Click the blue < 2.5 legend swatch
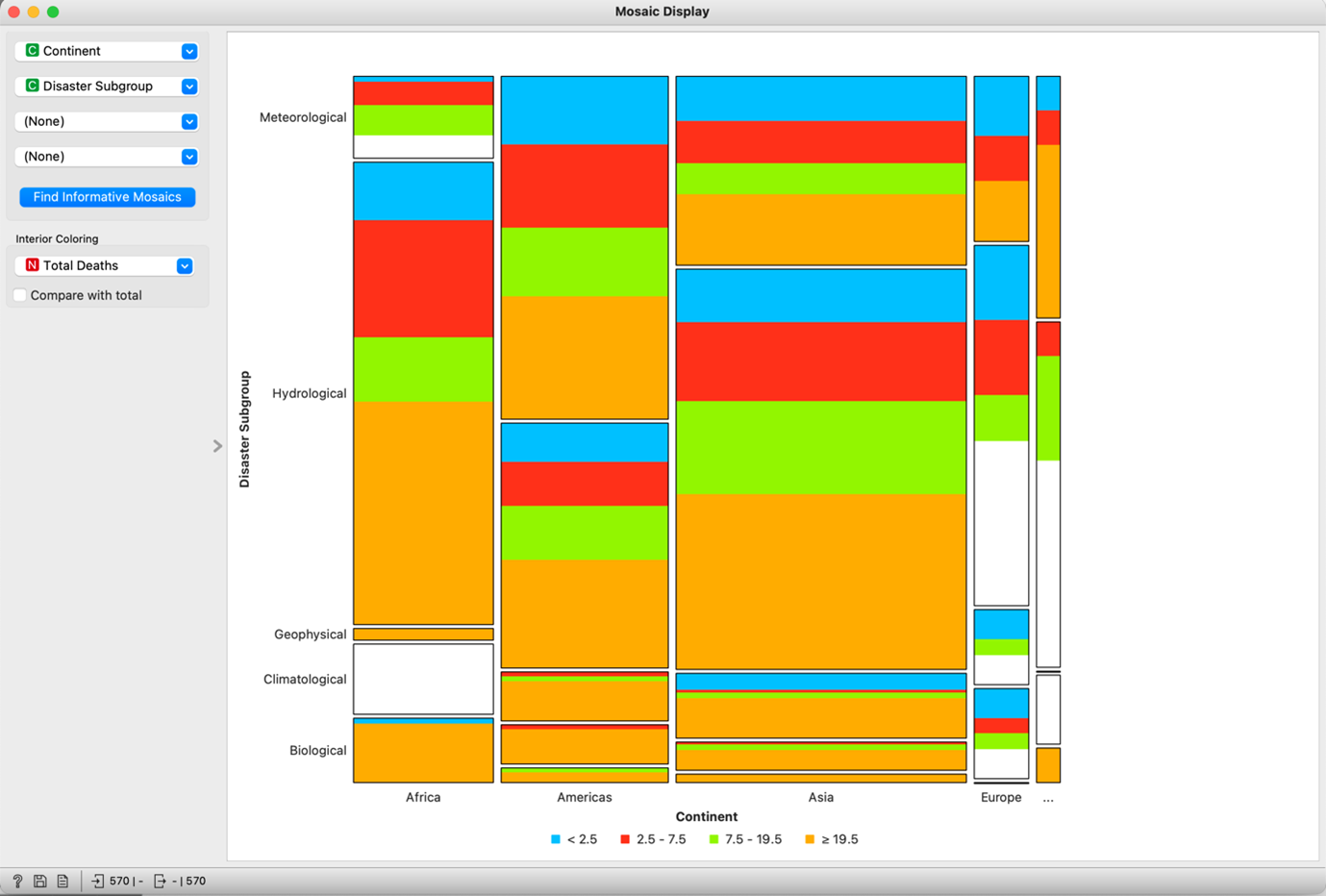This screenshot has width=1326, height=896. [x=556, y=839]
